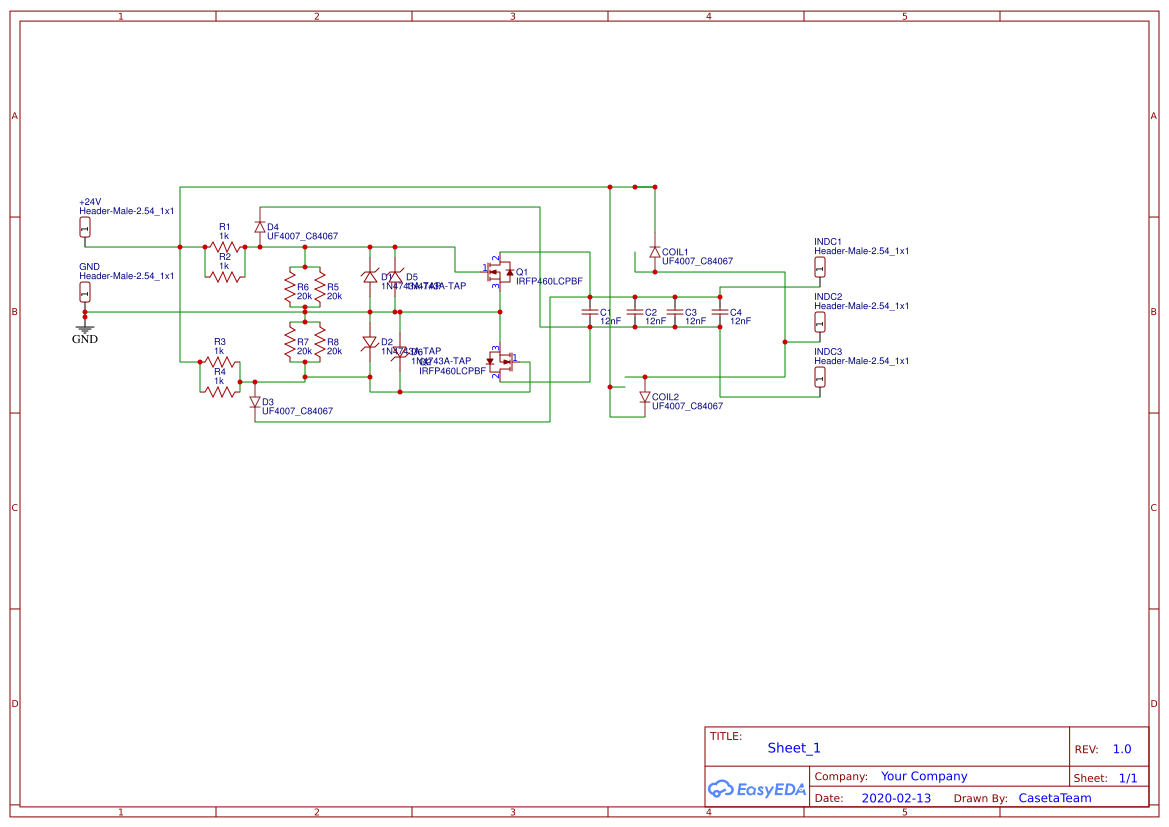Select the COIL2 diode symbol
The image size is (1169, 827).
(644, 397)
